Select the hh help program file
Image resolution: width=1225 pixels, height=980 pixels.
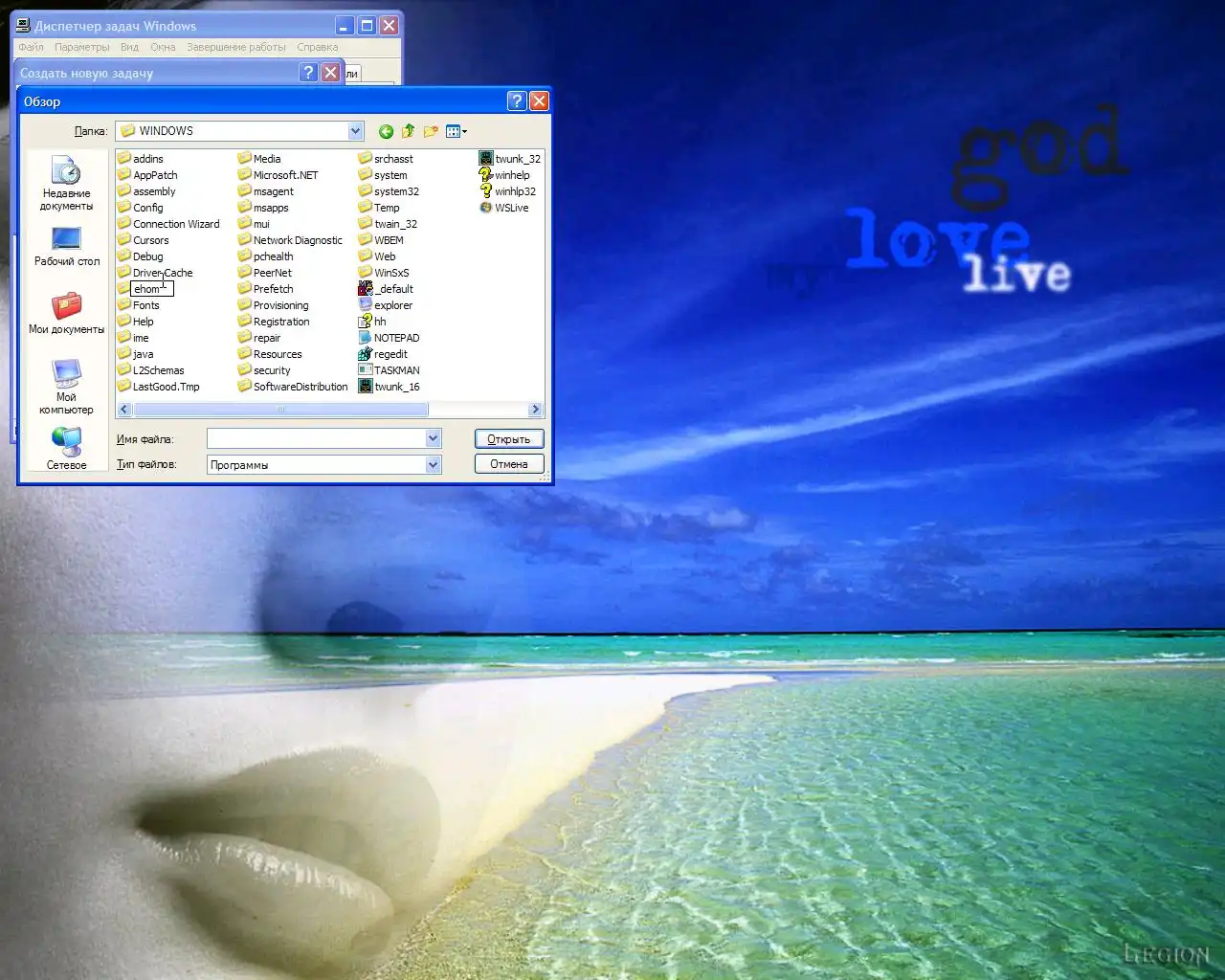tap(372, 322)
